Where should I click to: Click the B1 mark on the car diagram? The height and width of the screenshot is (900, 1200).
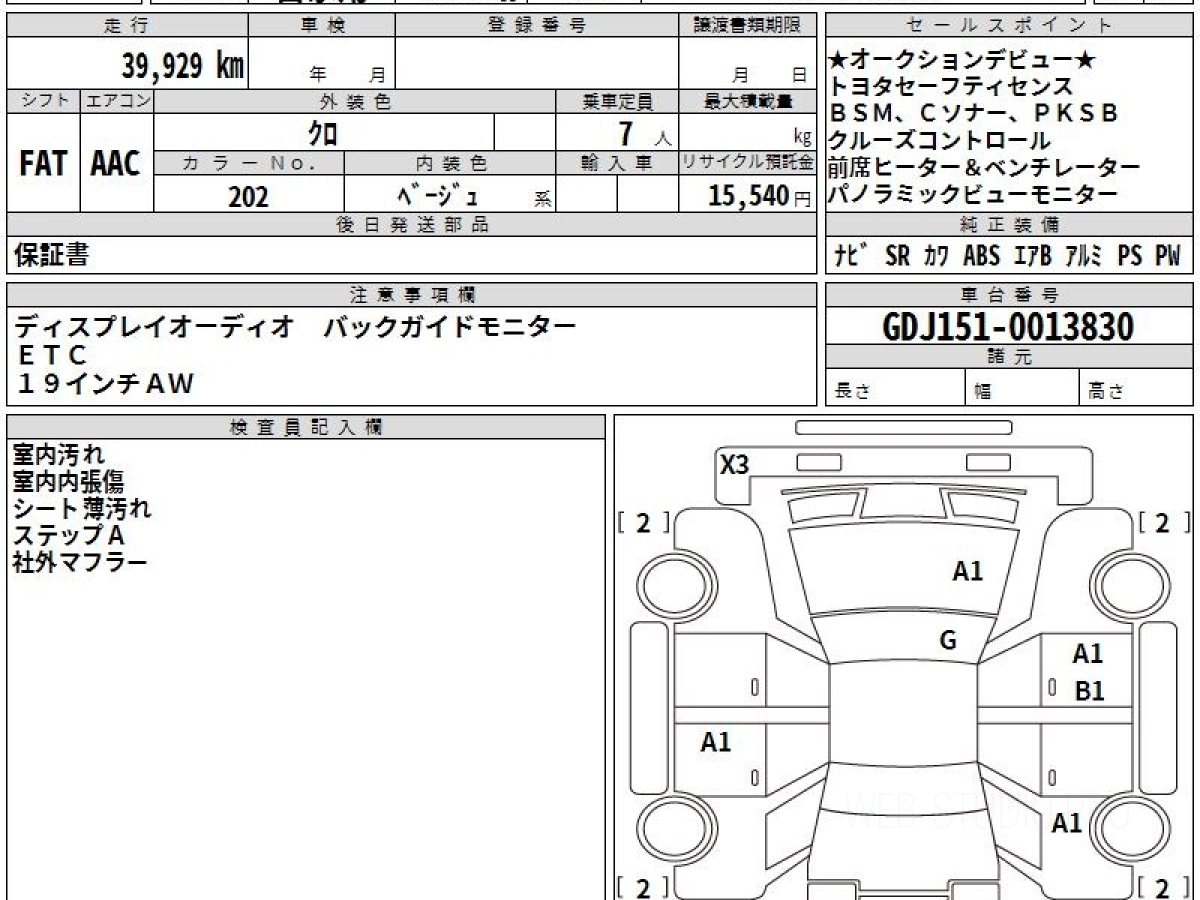[x=1089, y=691]
